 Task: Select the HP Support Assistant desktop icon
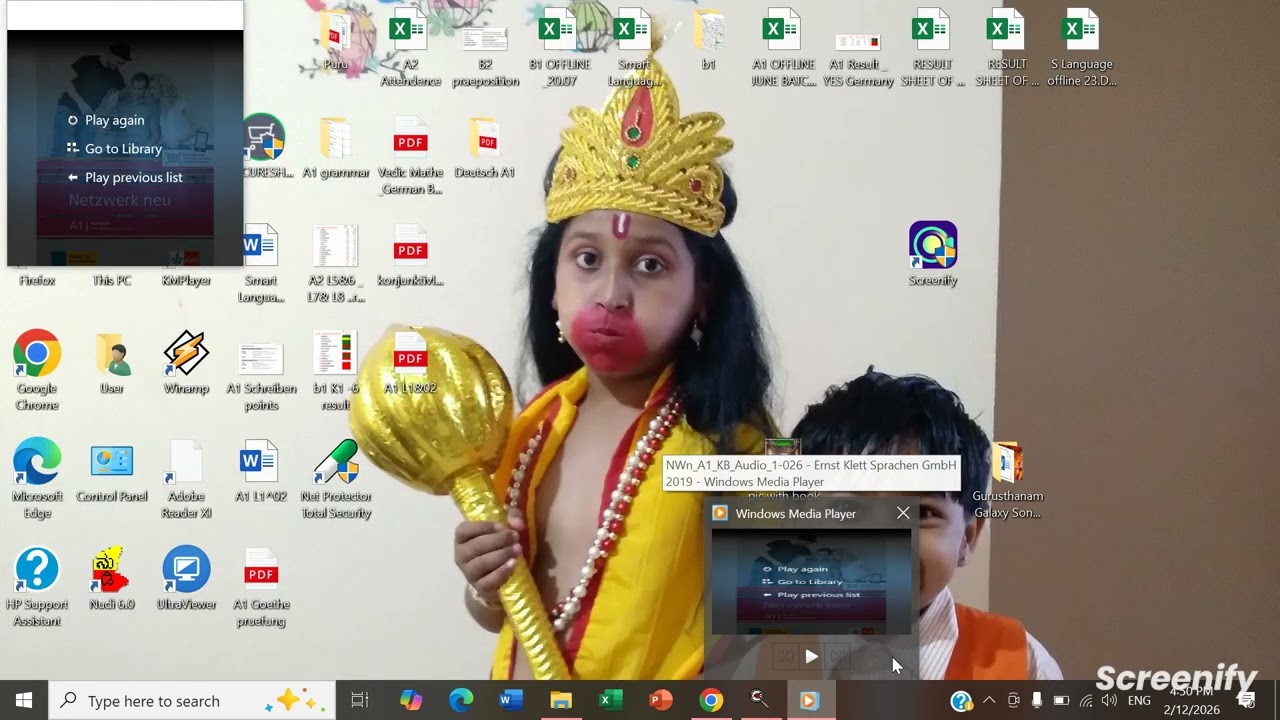click(37, 587)
